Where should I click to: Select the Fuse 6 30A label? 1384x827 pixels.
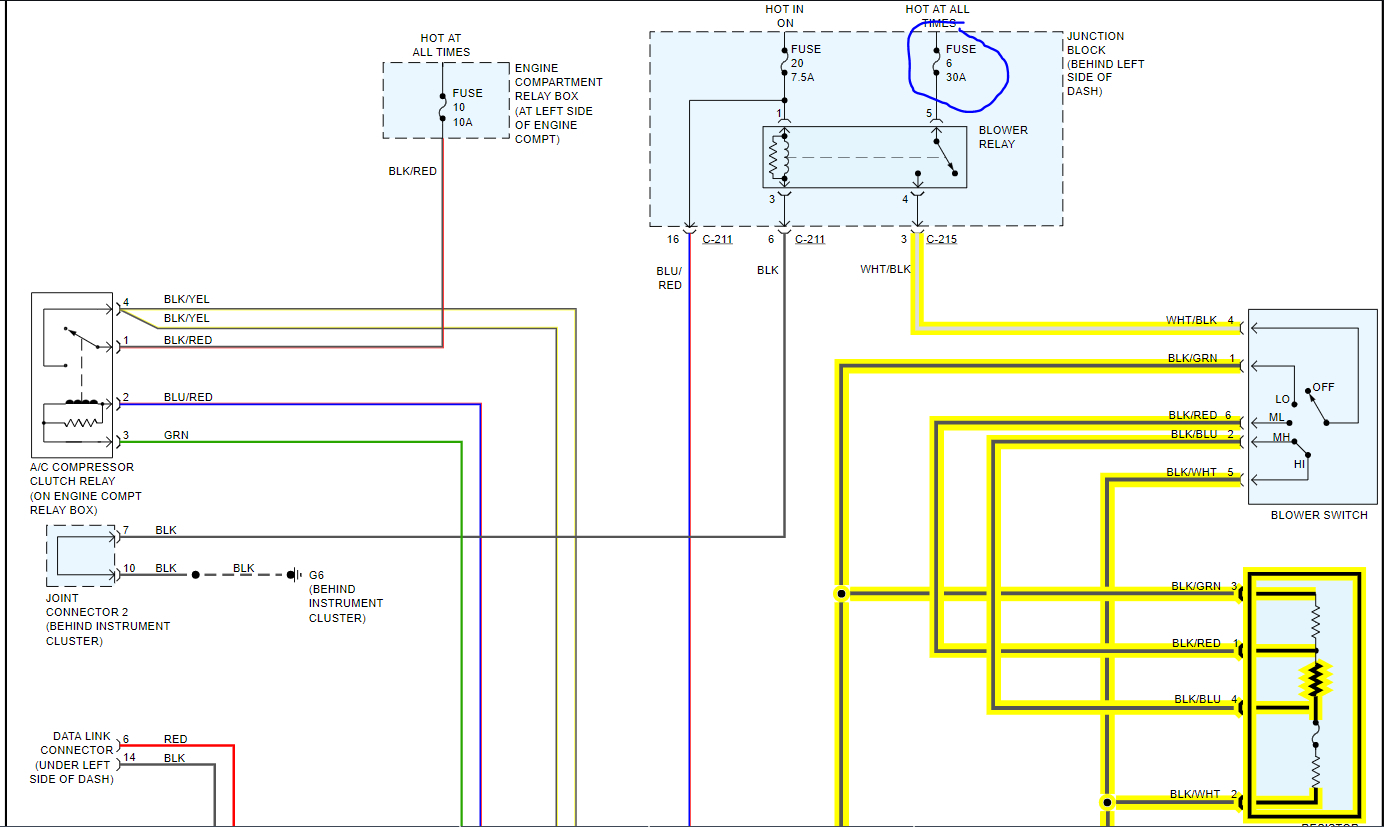961,63
